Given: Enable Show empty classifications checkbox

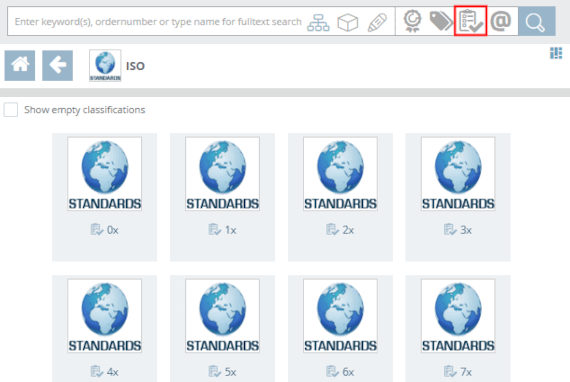Looking at the screenshot, I should click(x=11, y=110).
